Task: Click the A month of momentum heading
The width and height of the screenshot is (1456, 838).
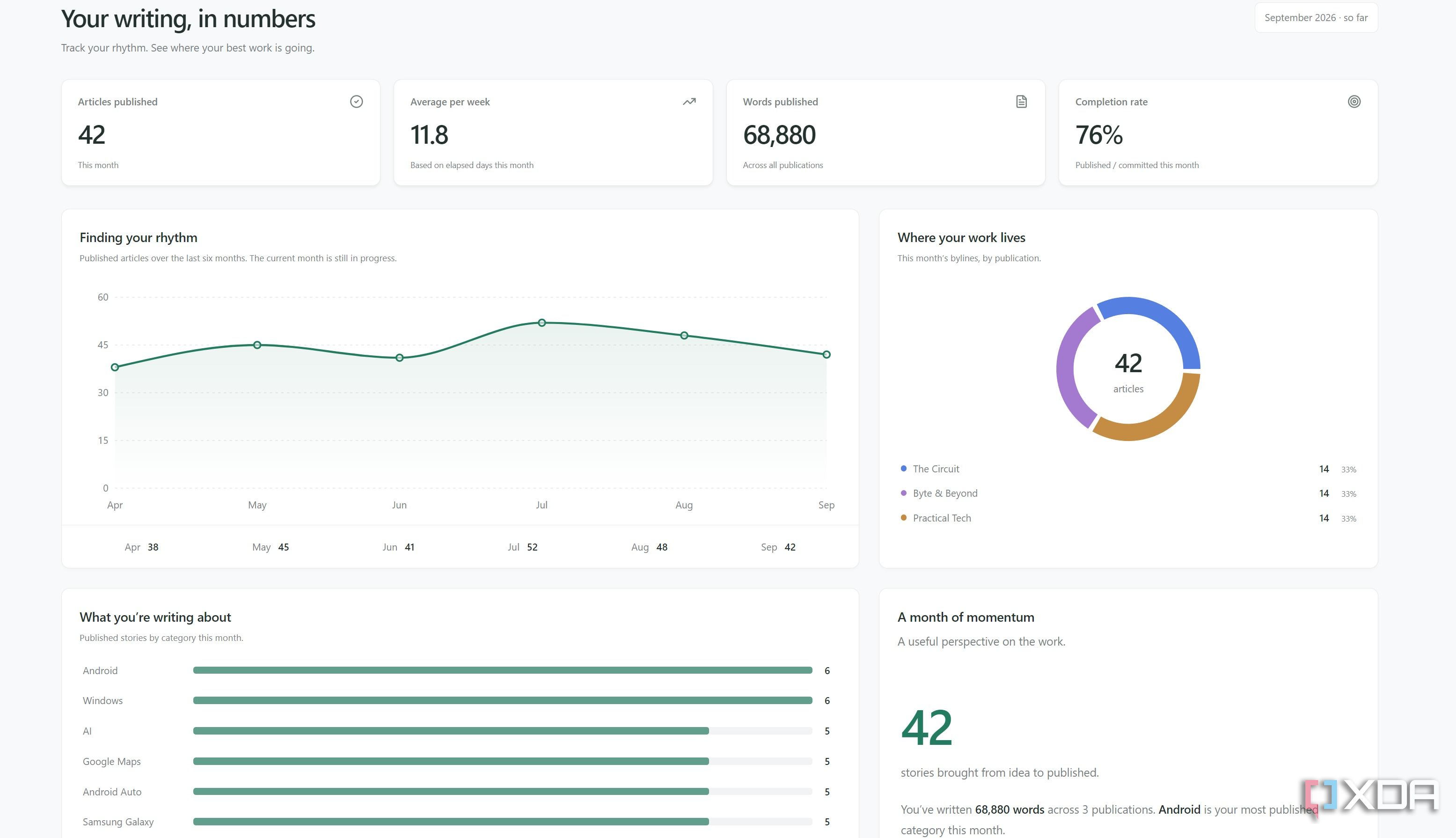Action: pyautogui.click(x=966, y=617)
